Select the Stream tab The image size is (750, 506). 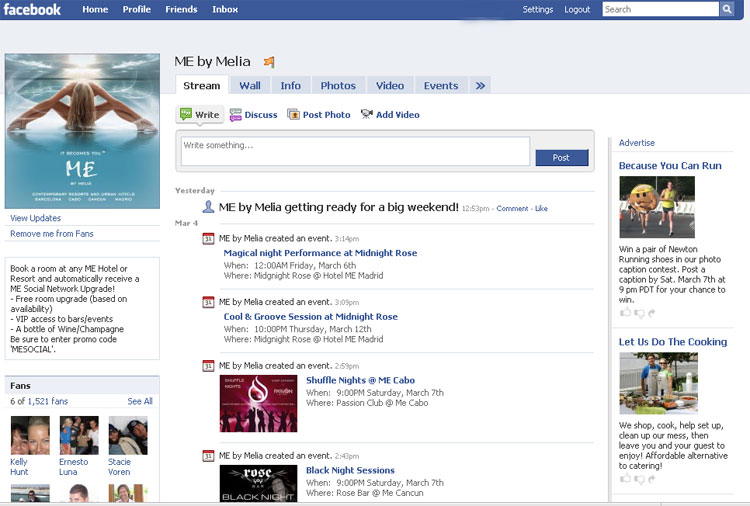pyautogui.click(x=201, y=86)
